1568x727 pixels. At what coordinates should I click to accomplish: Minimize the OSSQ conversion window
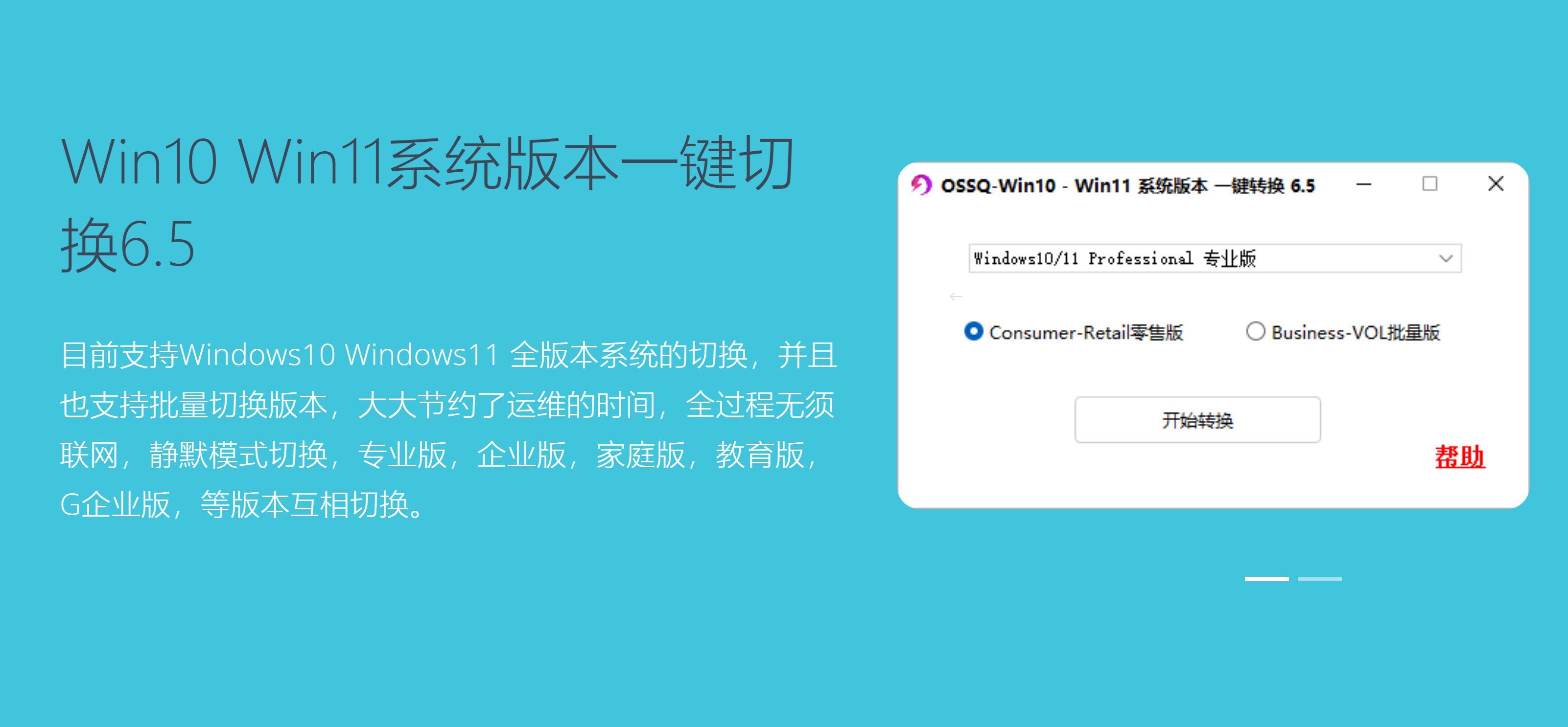tap(1364, 184)
